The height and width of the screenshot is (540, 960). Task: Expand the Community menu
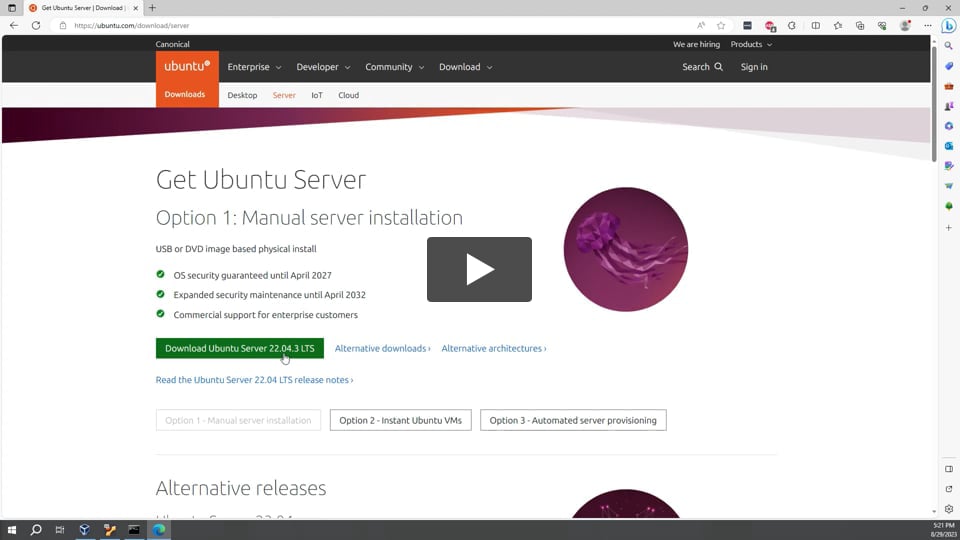click(x=394, y=67)
